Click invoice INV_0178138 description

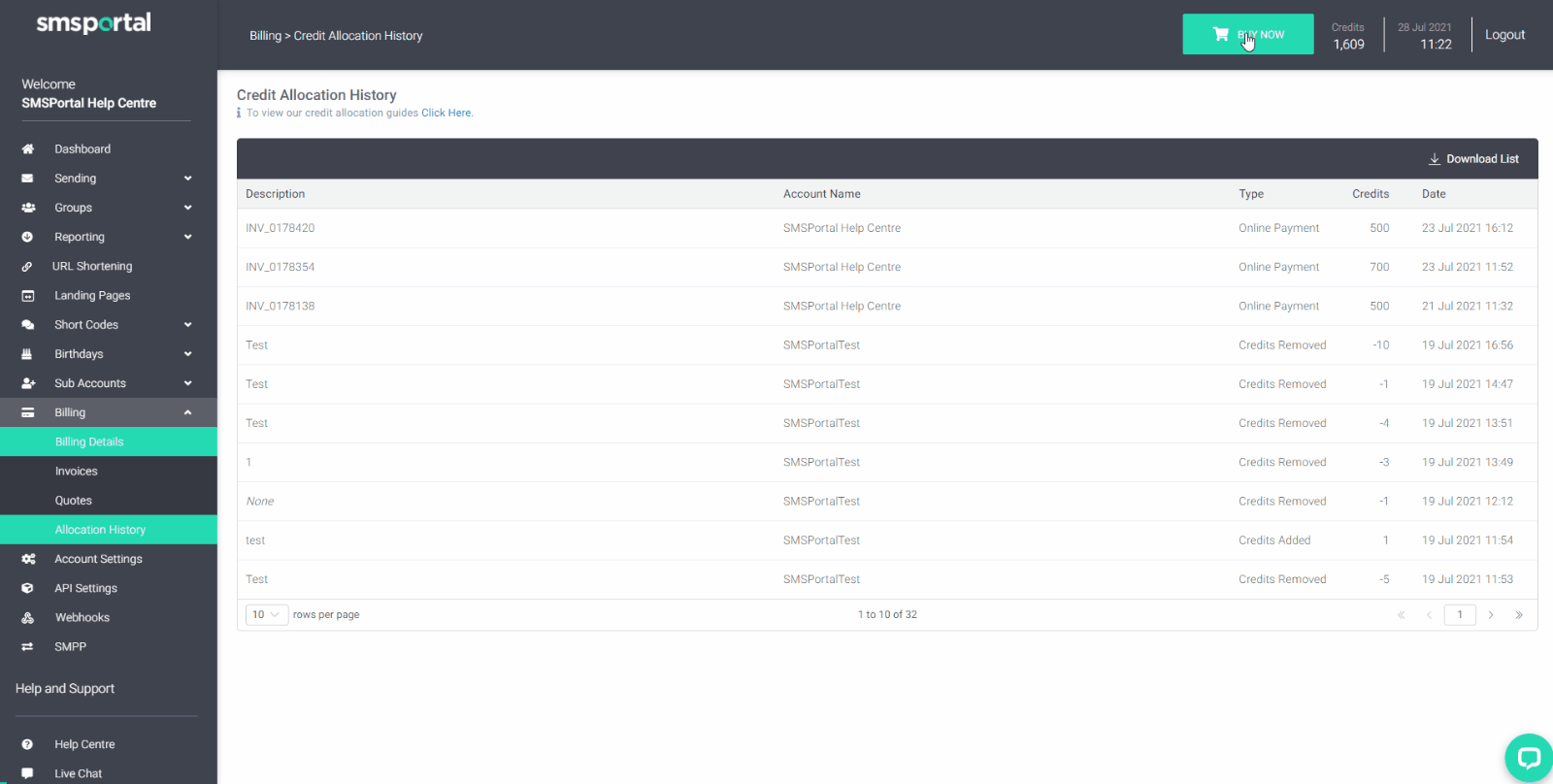click(280, 306)
